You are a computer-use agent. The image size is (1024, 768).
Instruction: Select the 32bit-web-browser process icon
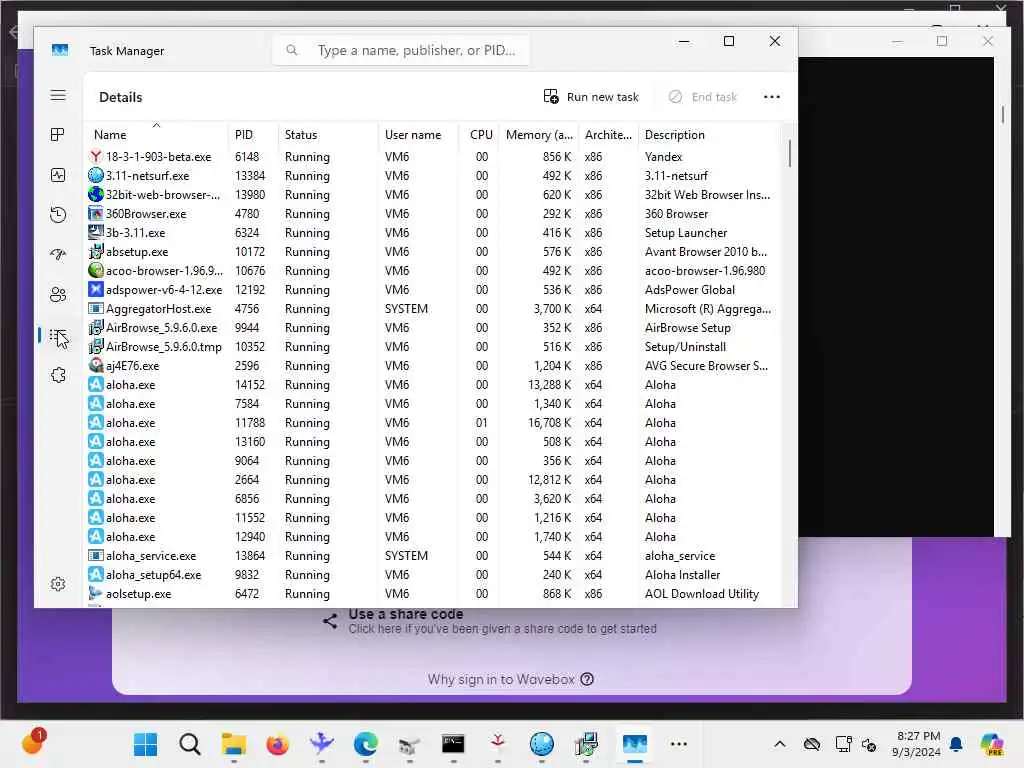tap(95, 195)
